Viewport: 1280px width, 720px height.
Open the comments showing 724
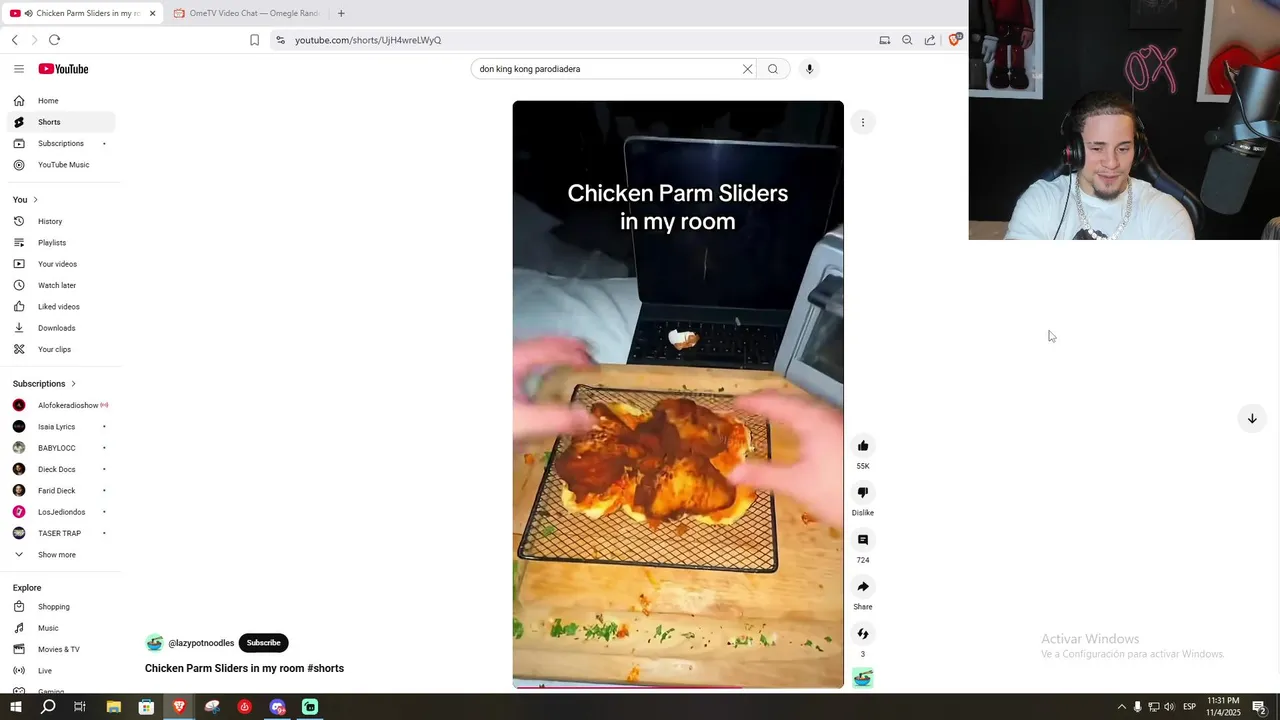(x=863, y=540)
